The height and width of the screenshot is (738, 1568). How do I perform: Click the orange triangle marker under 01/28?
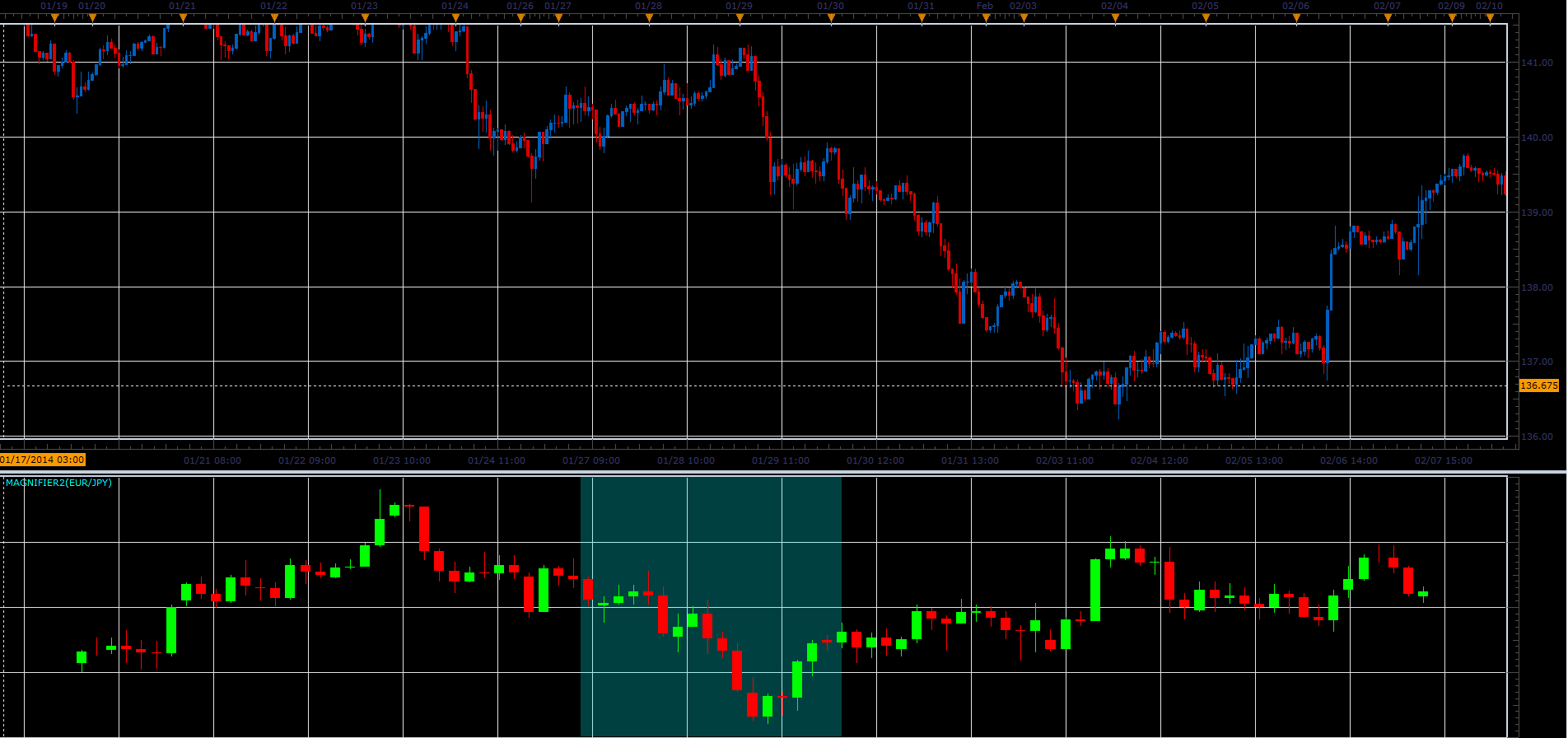coord(649,18)
